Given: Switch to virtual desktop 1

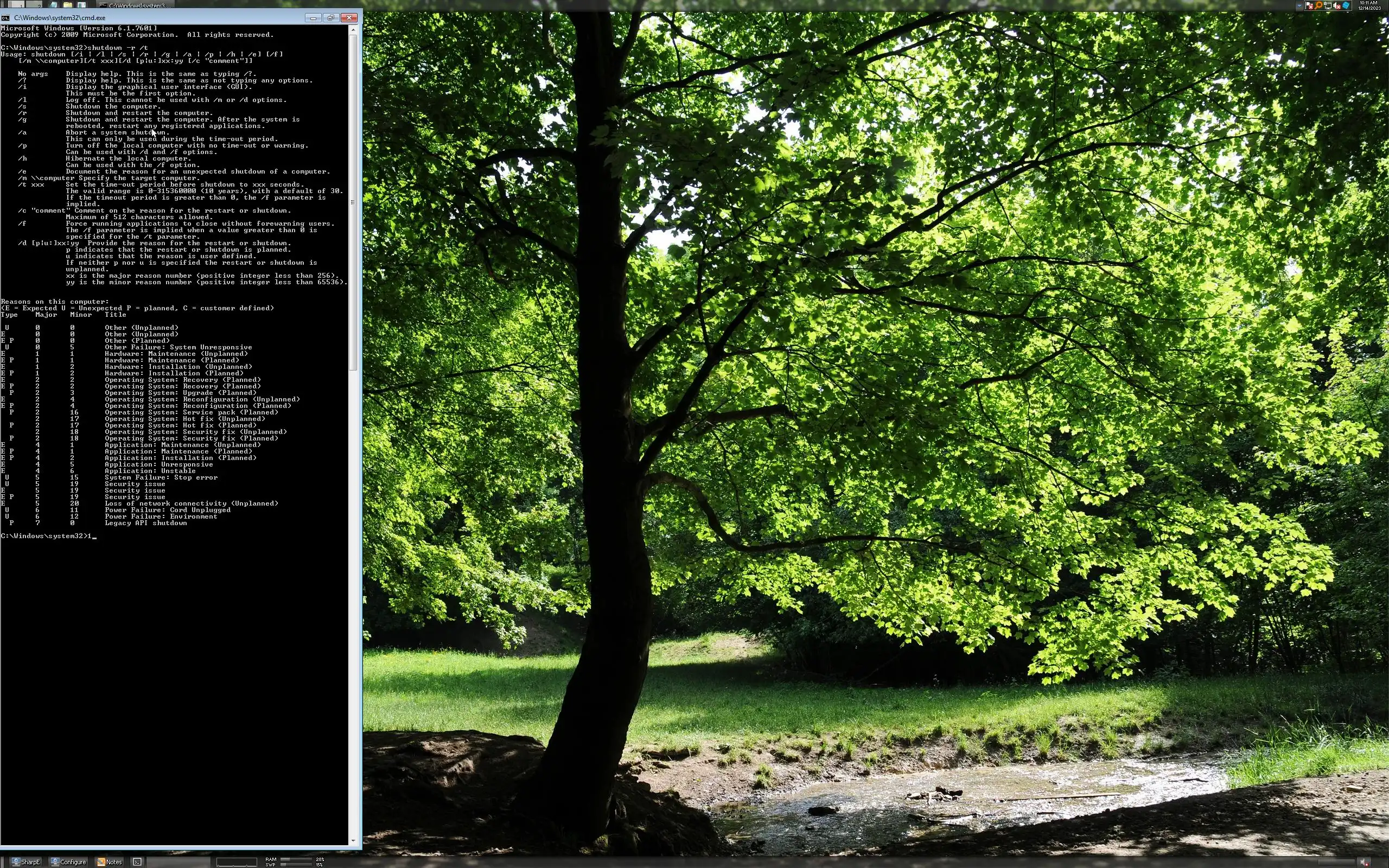Looking at the screenshot, I should click(17, 4).
